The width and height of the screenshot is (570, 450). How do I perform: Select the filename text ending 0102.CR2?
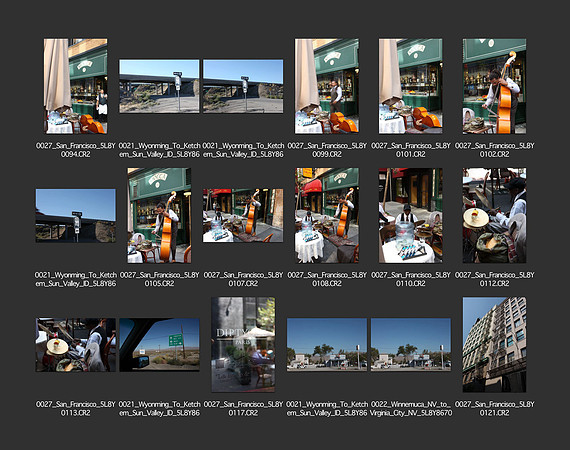point(494,150)
